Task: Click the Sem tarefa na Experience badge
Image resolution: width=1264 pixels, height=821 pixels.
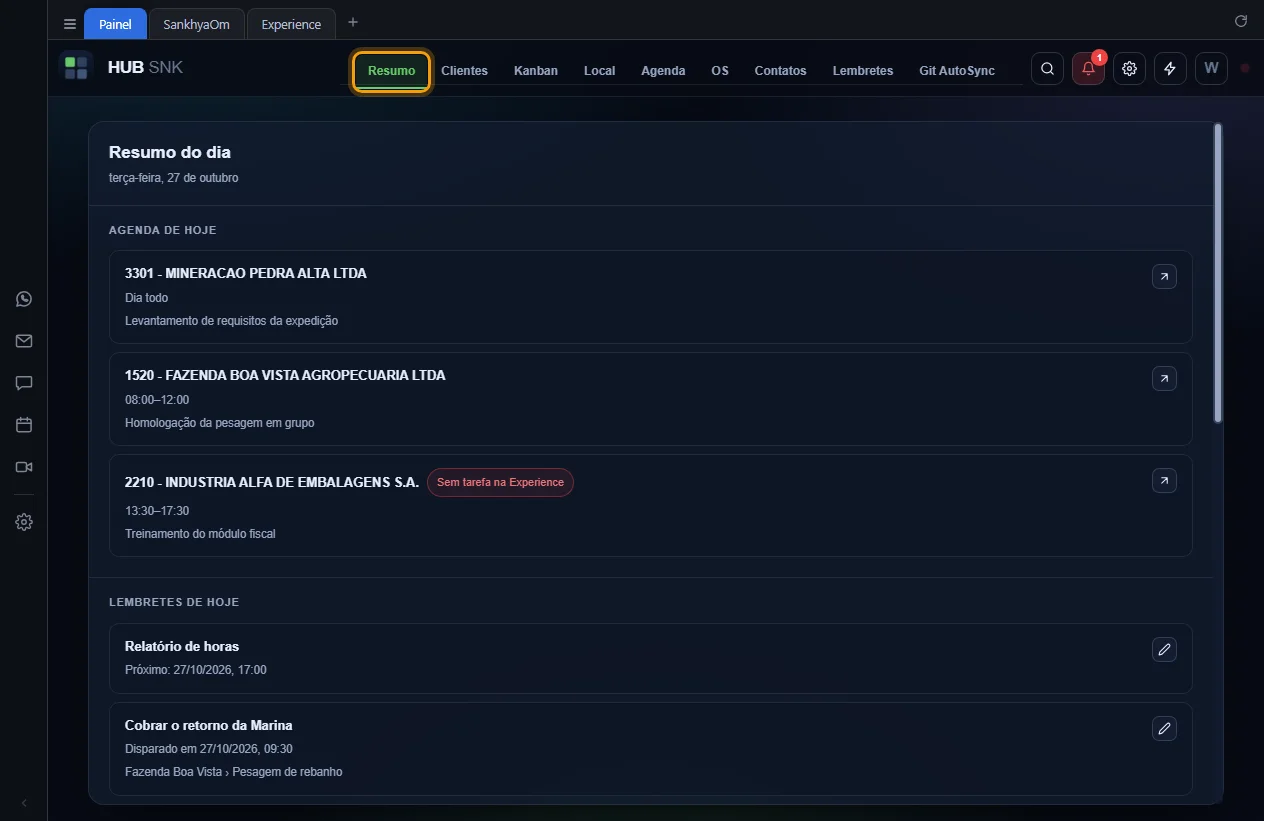Action: point(500,482)
